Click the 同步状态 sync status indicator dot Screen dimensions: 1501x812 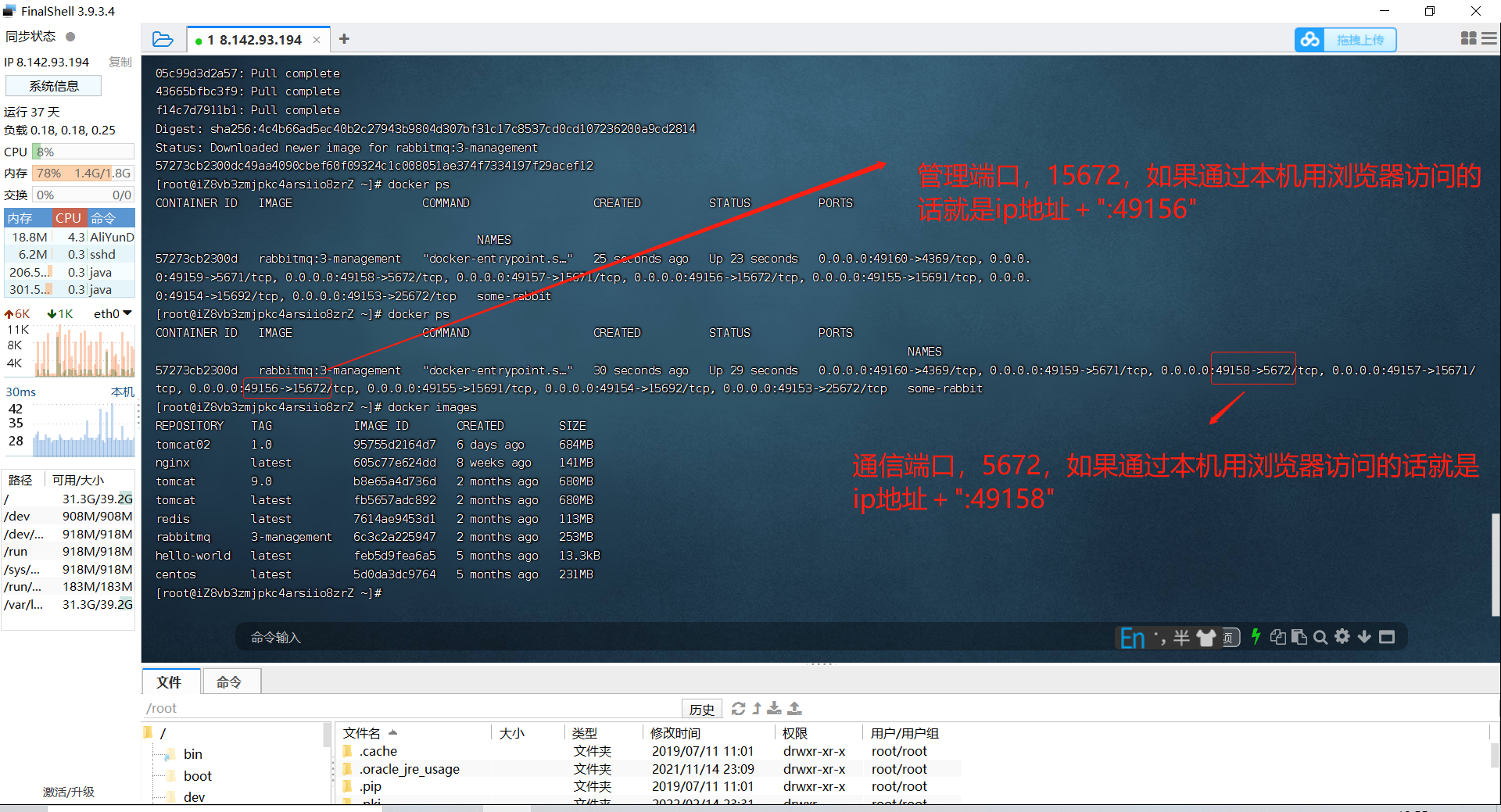(70, 37)
